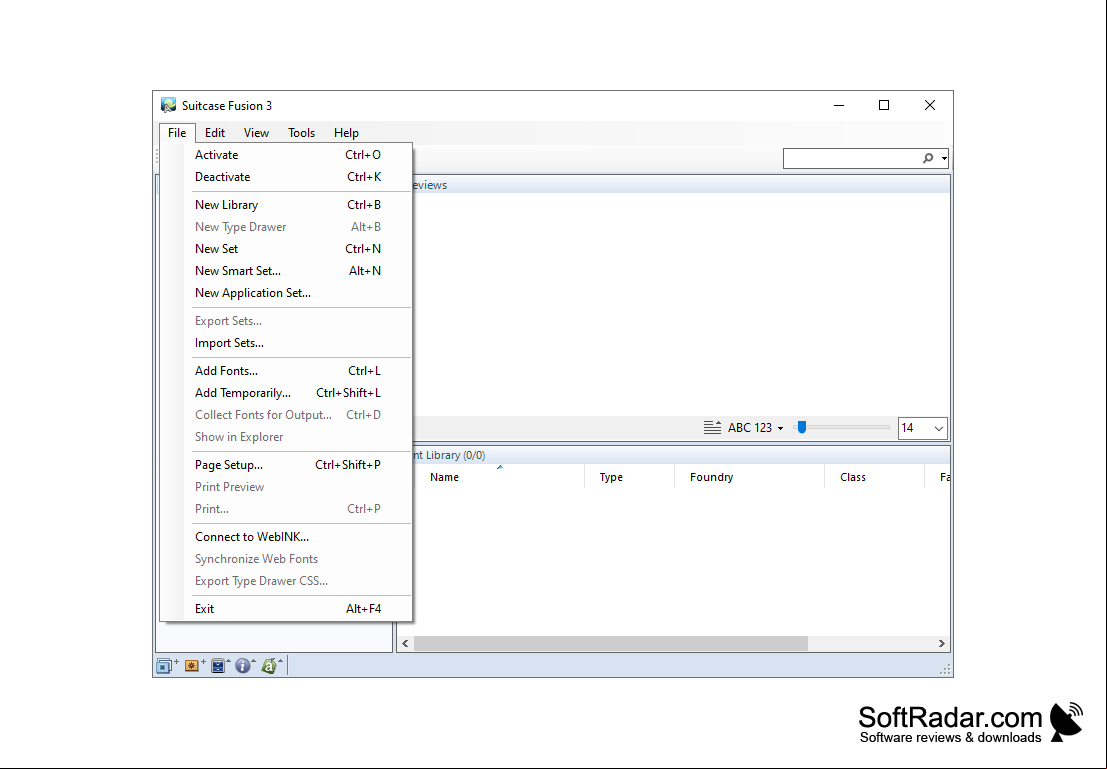The width and height of the screenshot is (1107, 769).
Task: Click the greyed Print Preview item
Action: pos(287,487)
